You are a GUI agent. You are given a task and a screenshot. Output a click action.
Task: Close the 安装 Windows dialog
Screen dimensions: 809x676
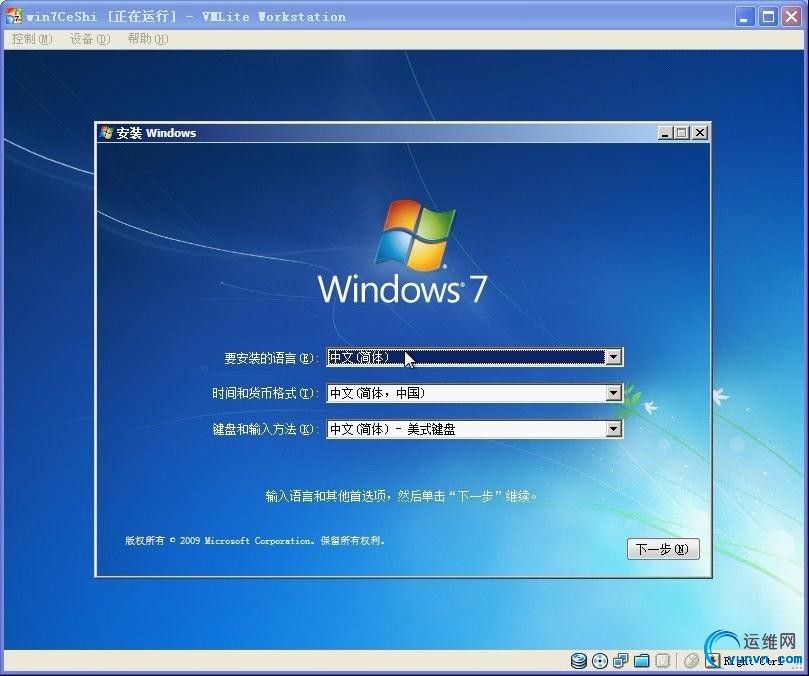(x=700, y=133)
